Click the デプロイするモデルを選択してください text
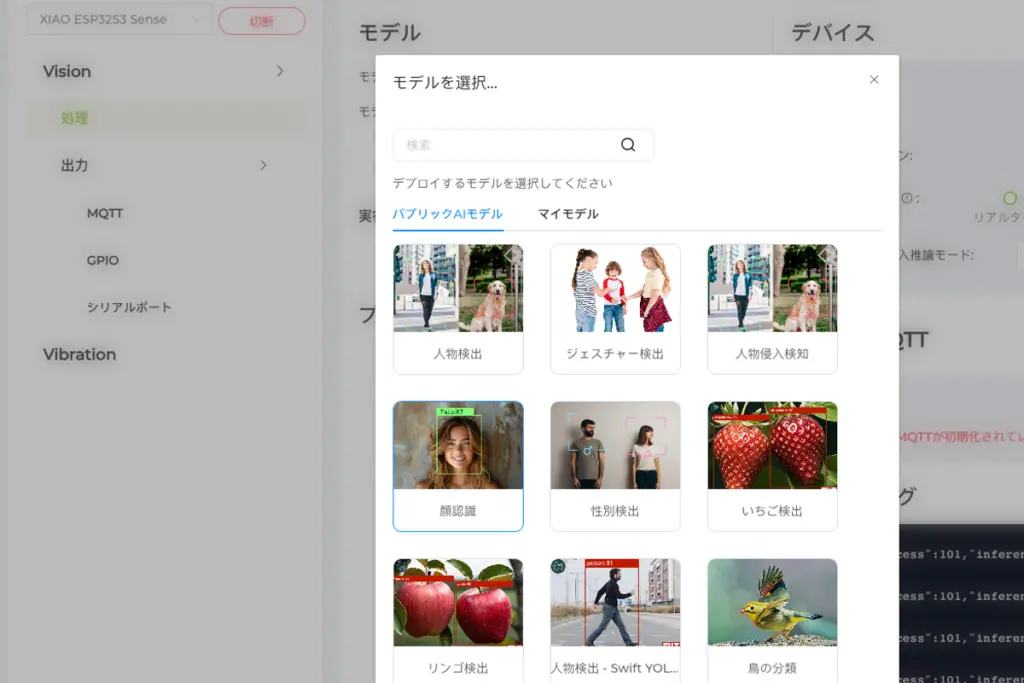Viewport: 1024px width, 683px height. (x=502, y=183)
